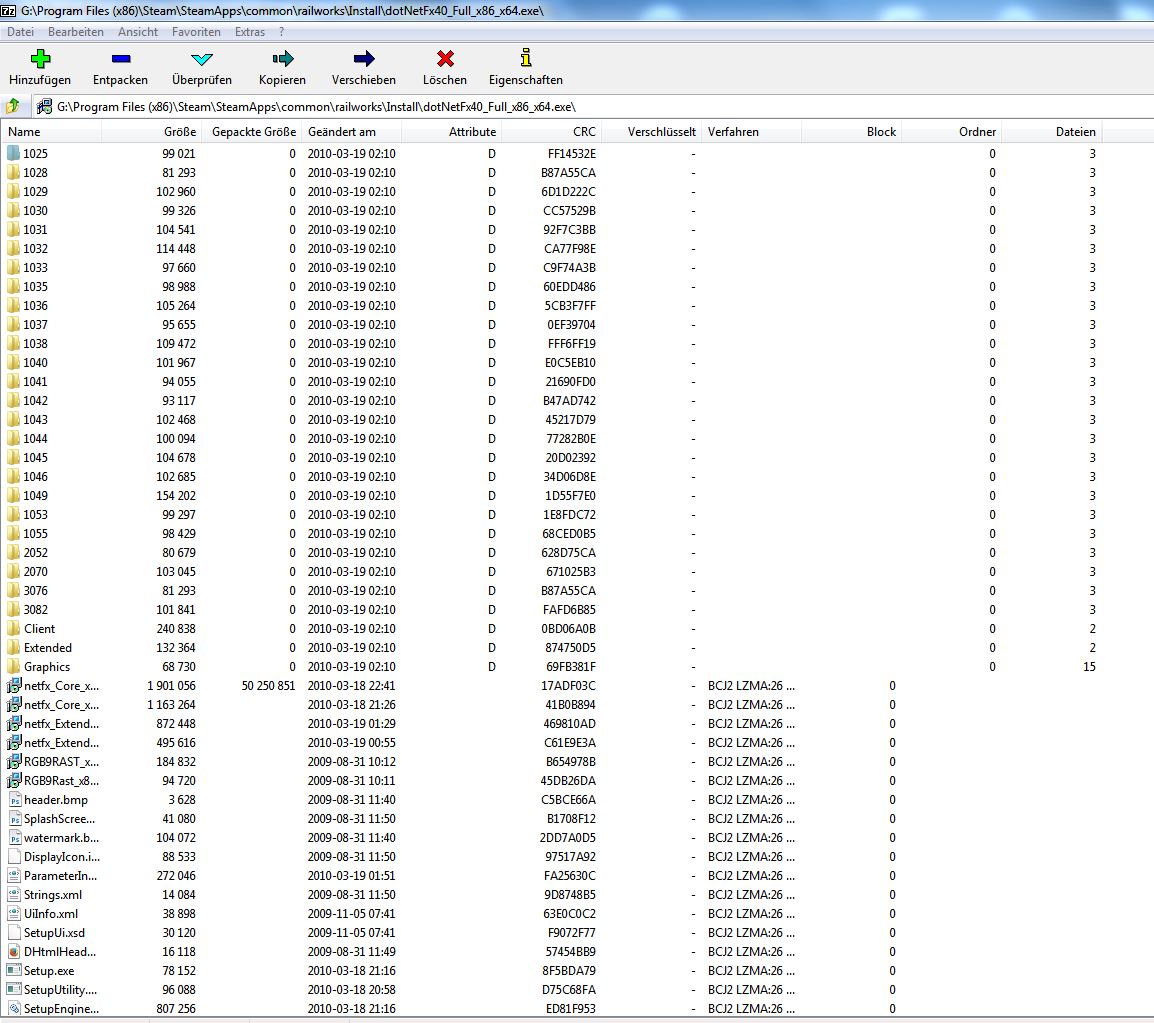
Task: Go up one folder level icon
Action: click(13, 106)
